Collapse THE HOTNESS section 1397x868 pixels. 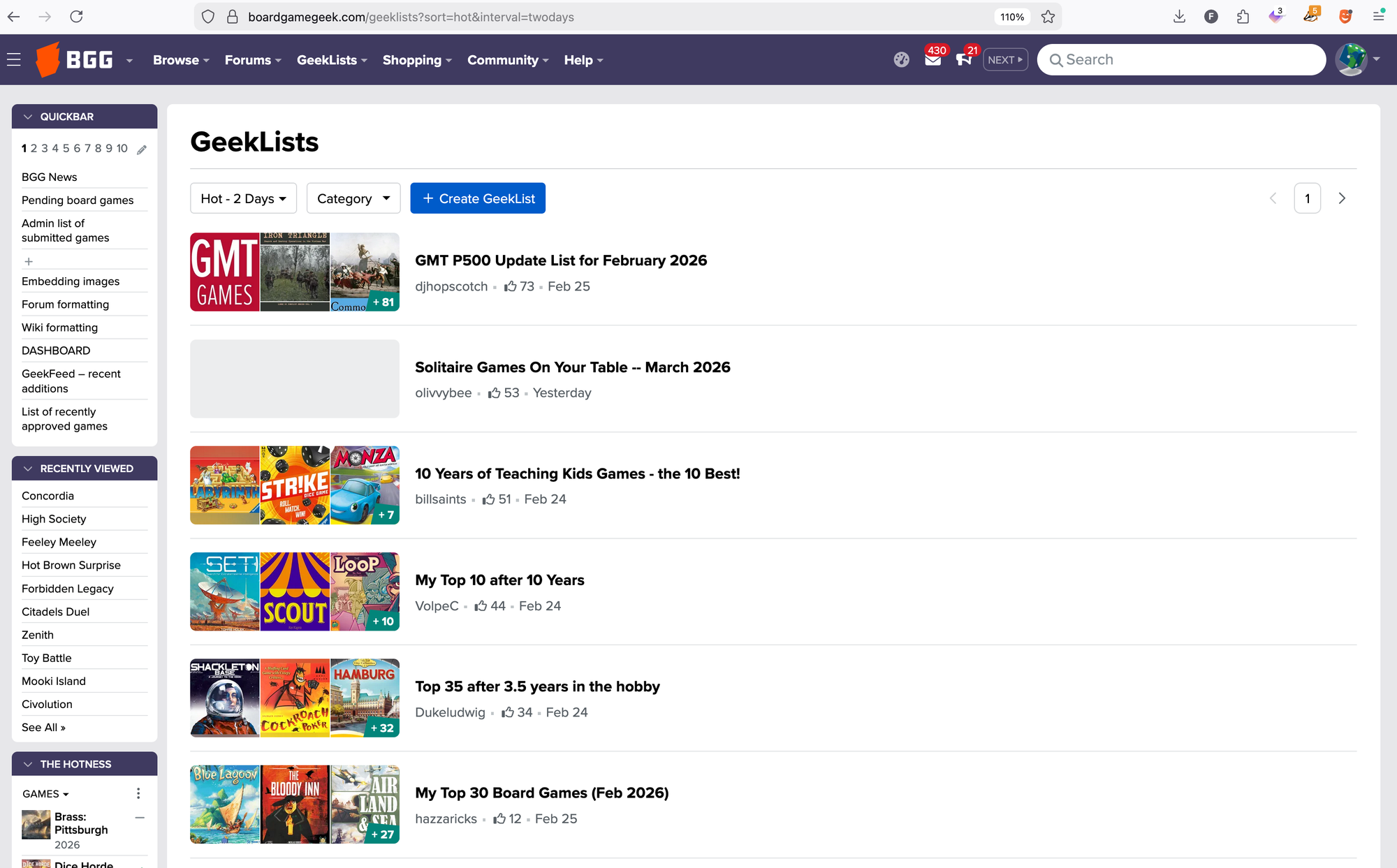[28, 764]
